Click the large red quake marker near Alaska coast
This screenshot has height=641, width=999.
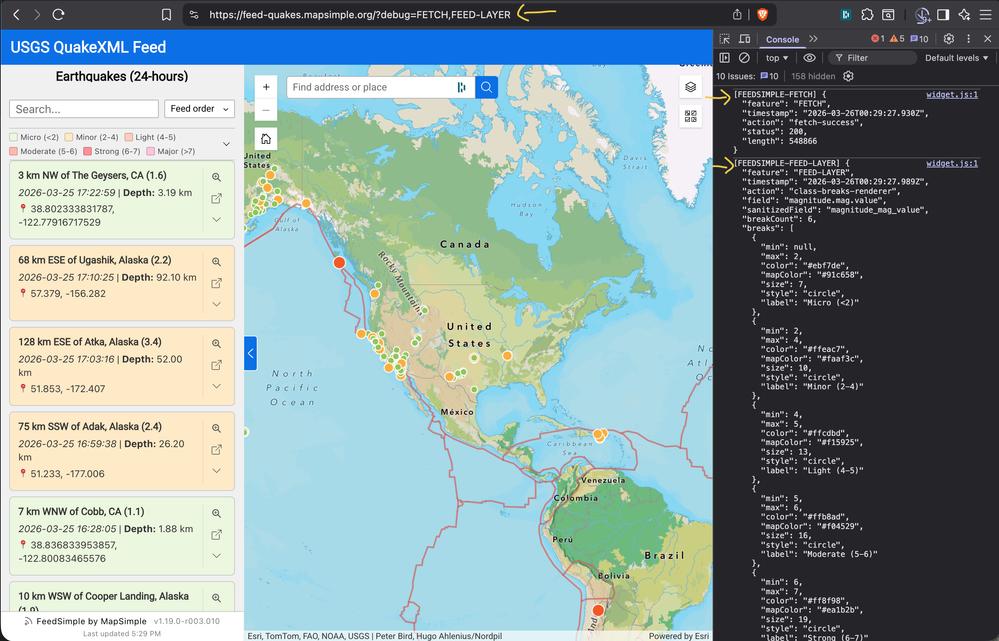click(x=340, y=263)
